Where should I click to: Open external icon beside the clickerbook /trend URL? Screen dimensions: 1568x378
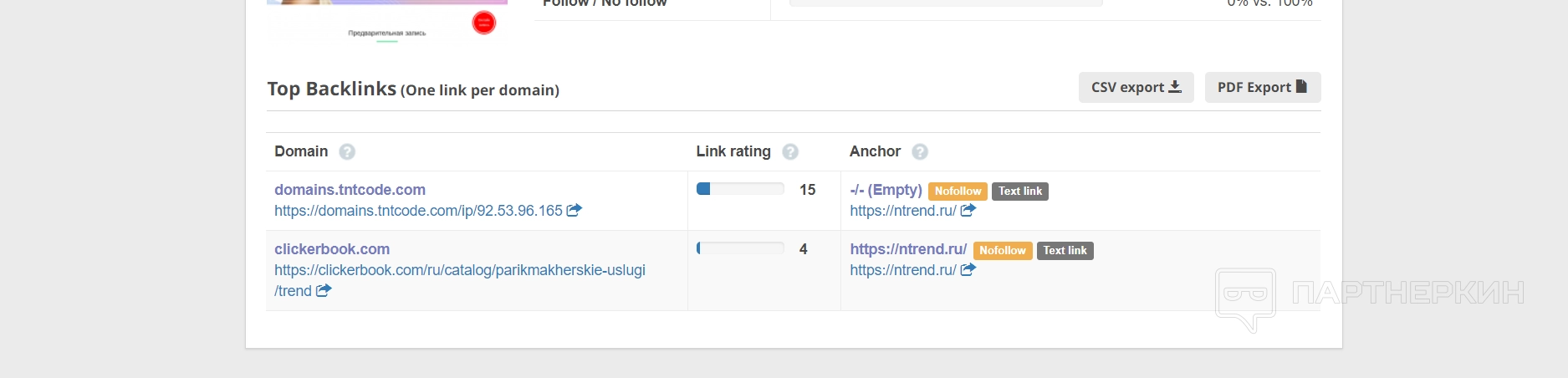[x=324, y=290]
